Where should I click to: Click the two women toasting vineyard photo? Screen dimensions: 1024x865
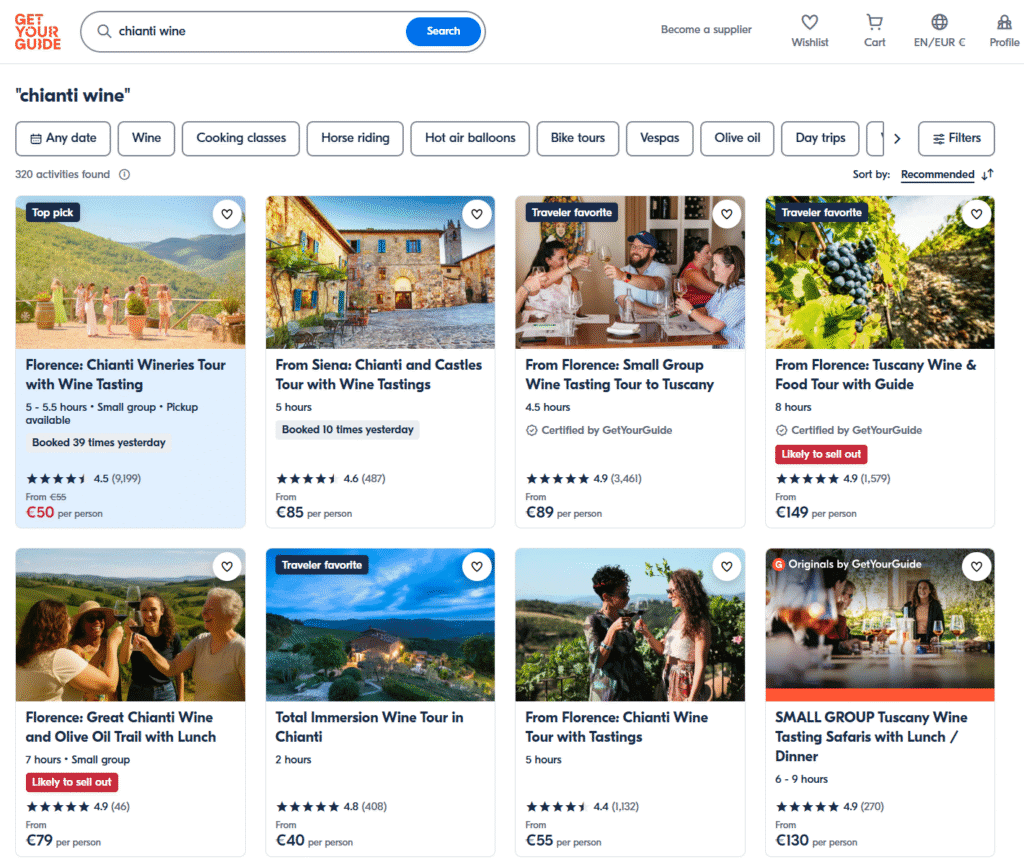pyautogui.click(x=630, y=625)
